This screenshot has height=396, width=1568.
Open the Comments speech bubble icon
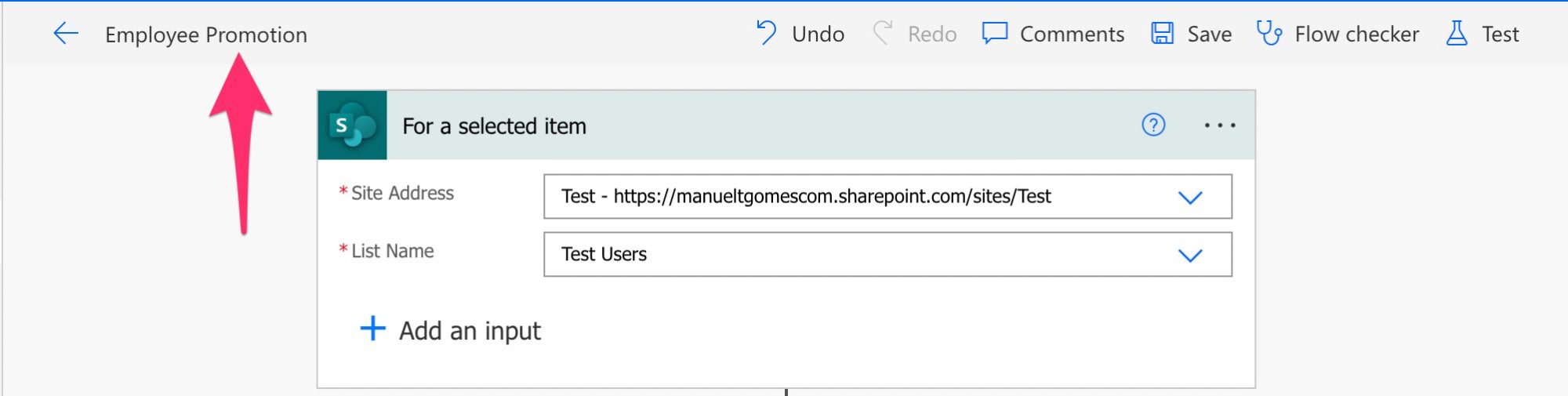(995, 34)
